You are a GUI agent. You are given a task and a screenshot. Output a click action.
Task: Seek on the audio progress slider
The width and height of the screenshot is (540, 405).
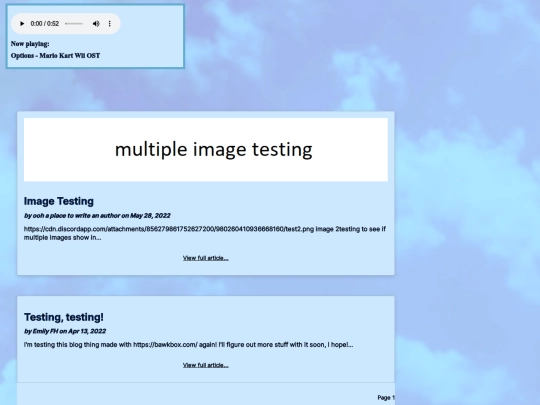[74, 24]
